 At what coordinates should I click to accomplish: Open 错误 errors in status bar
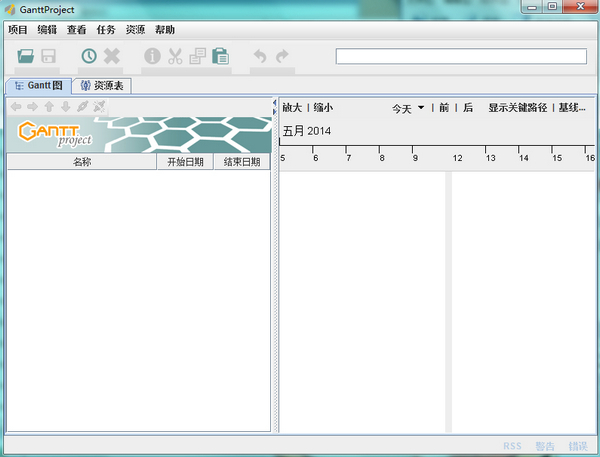tap(578, 446)
